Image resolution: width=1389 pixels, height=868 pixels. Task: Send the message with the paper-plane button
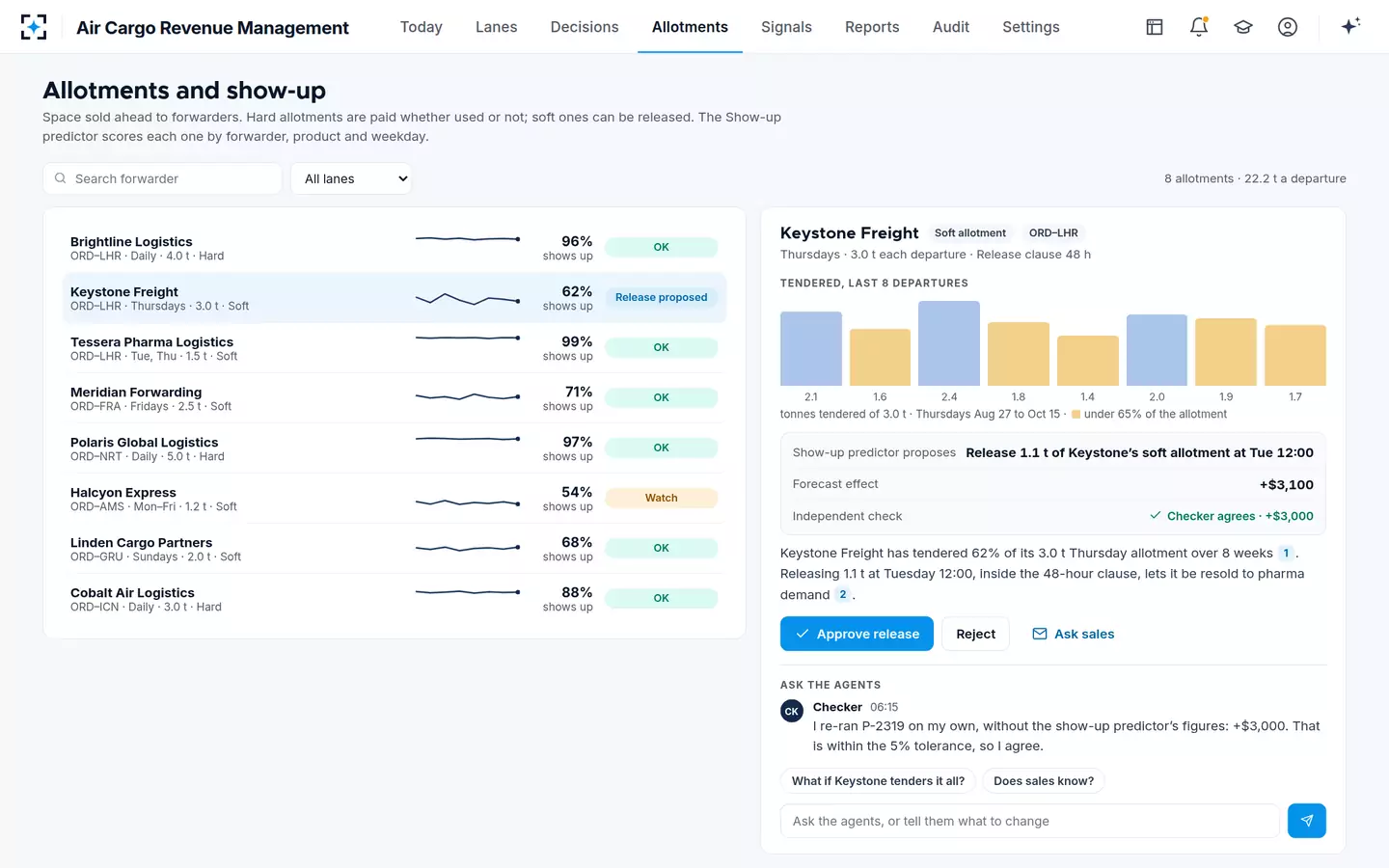pos(1307,821)
